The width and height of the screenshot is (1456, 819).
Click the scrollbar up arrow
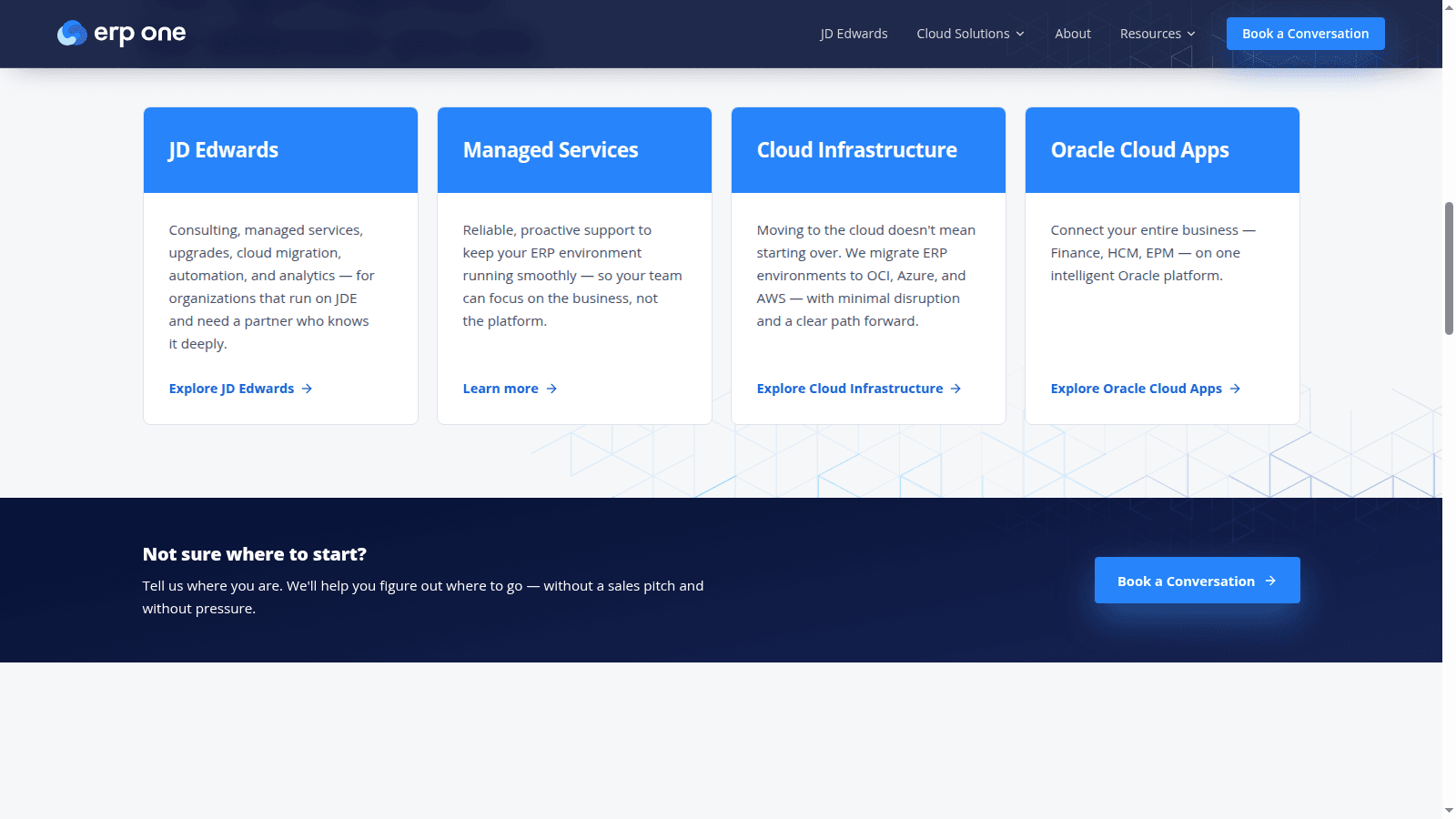coord(1449,7)
